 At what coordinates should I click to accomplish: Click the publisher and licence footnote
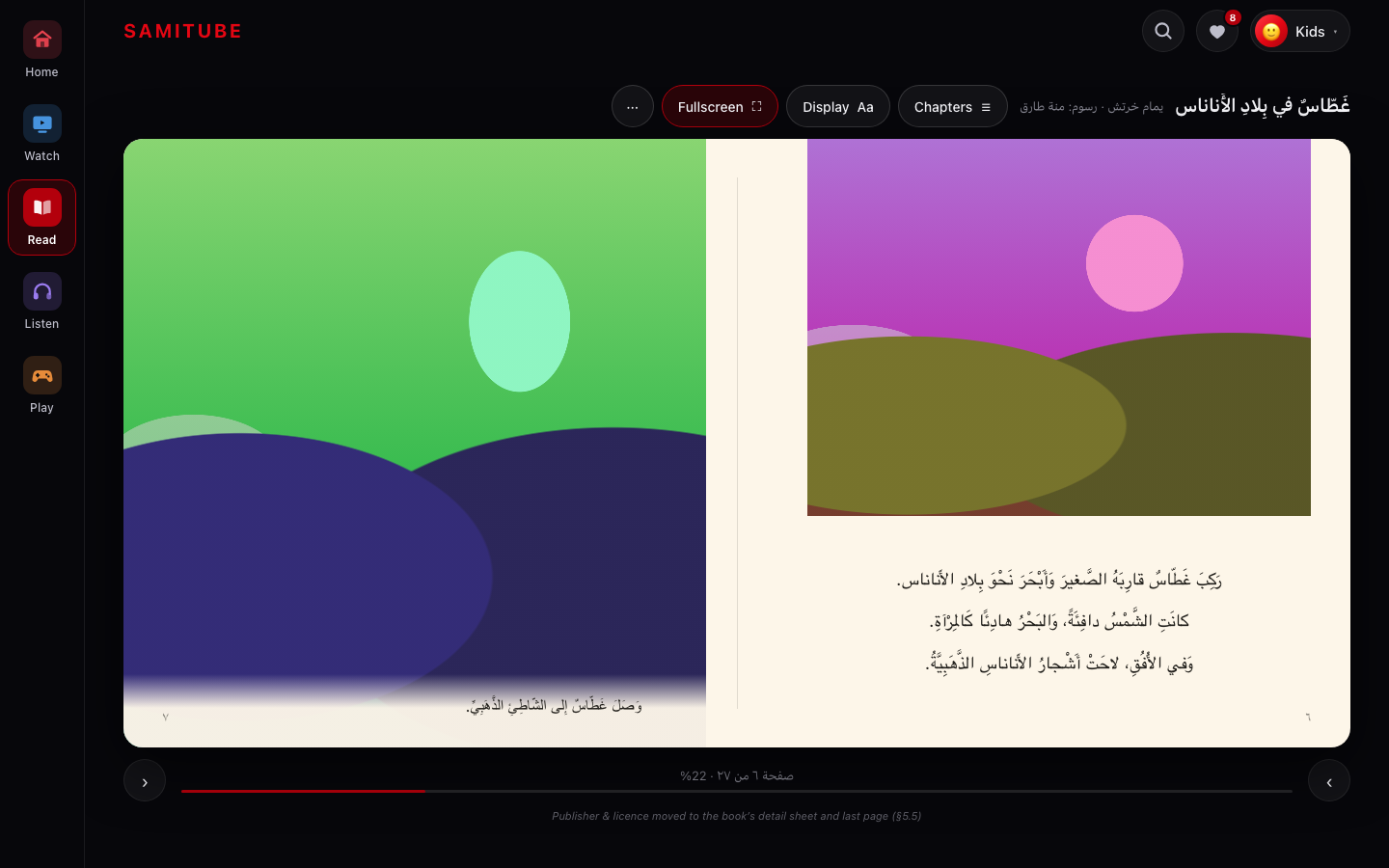point(737,816)
